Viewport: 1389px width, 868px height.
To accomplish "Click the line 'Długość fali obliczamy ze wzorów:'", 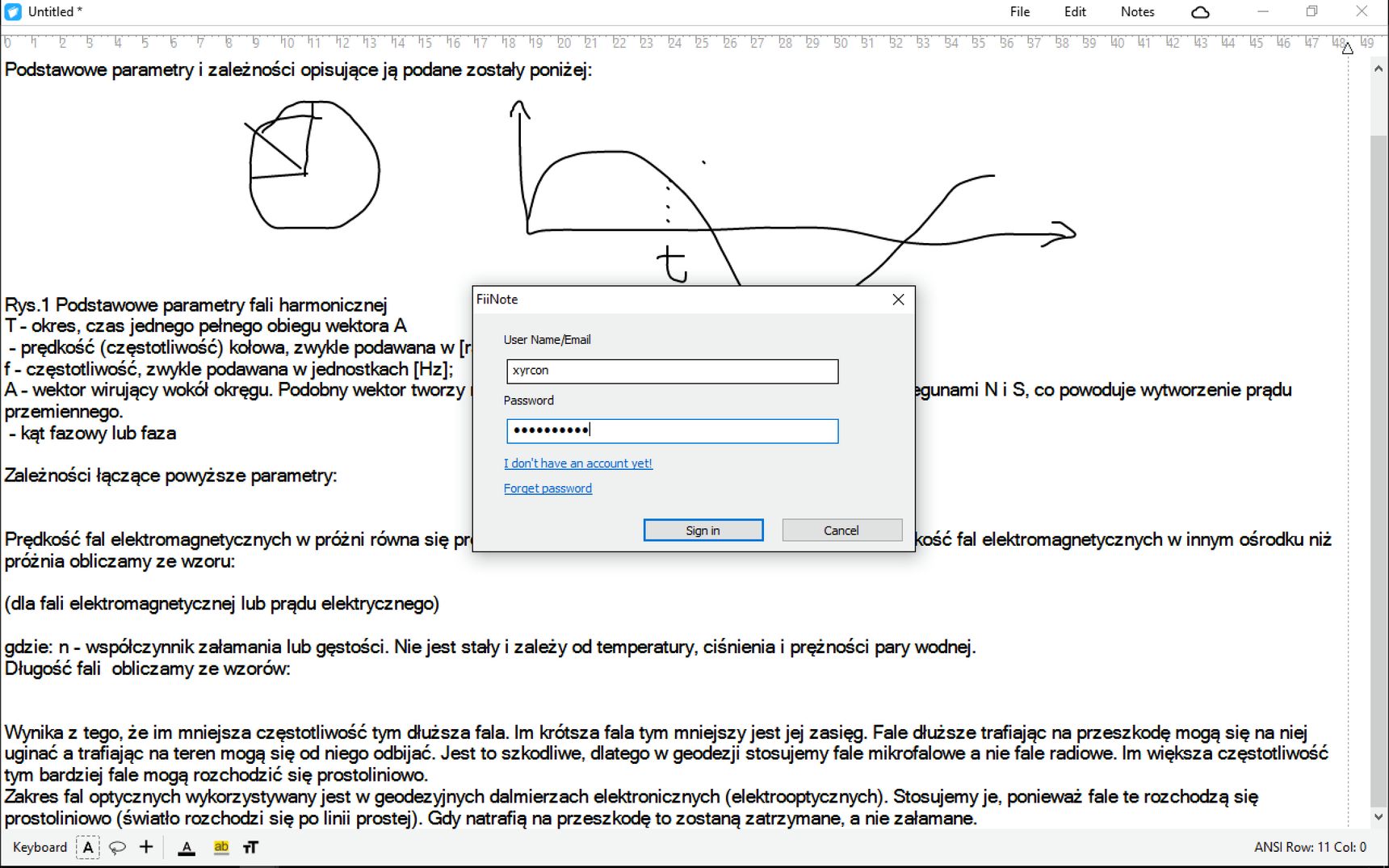I will click(x=147, y=669).
